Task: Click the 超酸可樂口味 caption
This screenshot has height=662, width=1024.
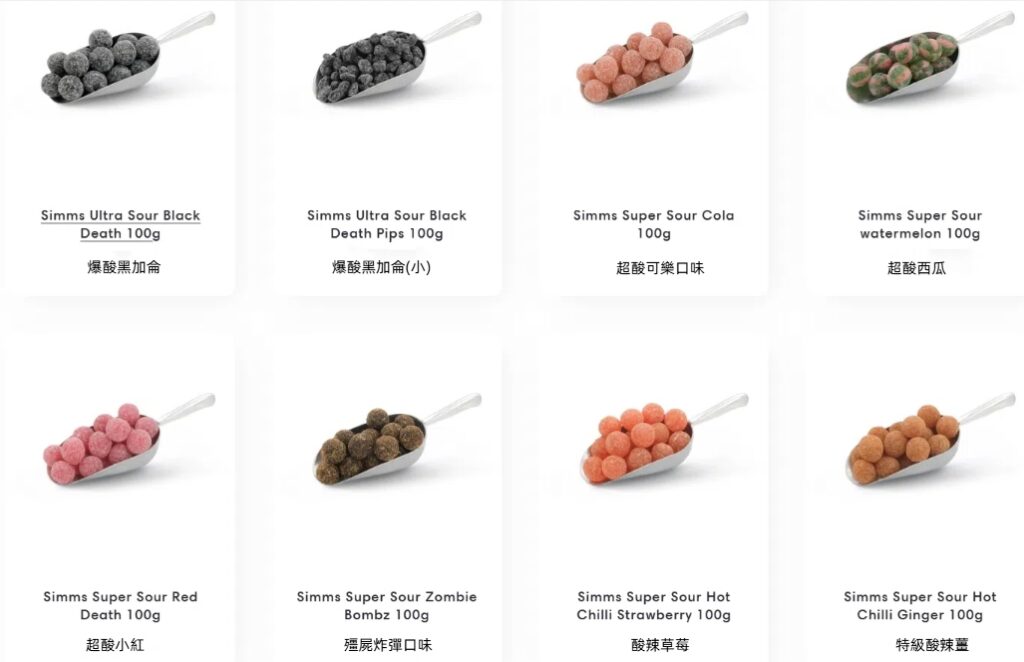Action: (x=660, y=268)
